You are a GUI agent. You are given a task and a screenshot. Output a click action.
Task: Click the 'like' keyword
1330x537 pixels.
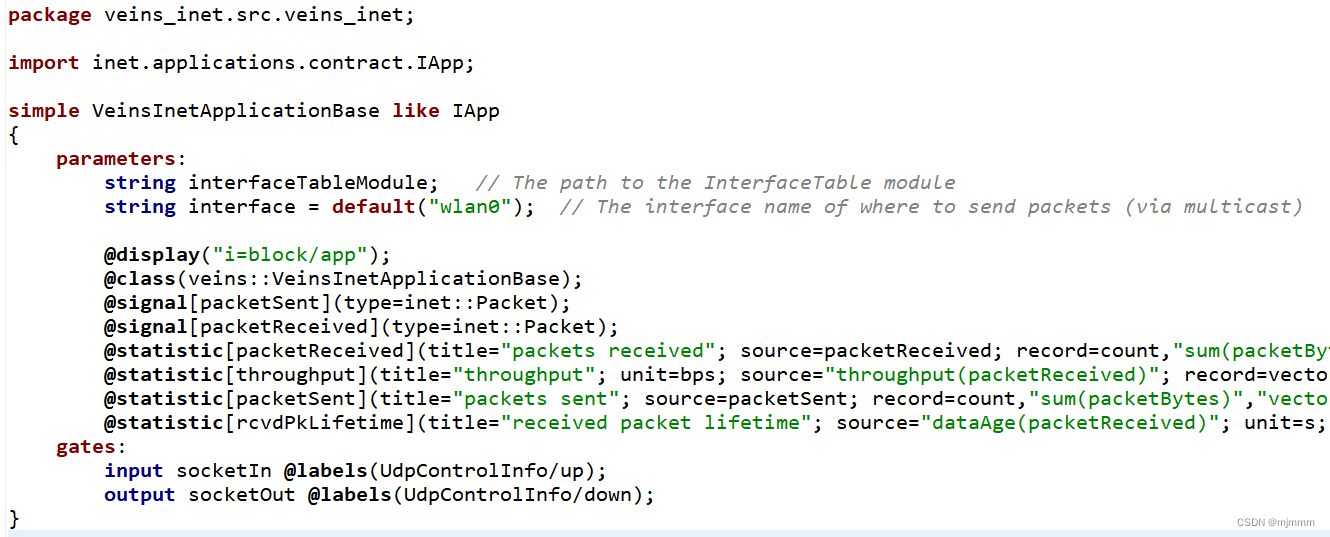pyautogui.click(x=416, y=111)
